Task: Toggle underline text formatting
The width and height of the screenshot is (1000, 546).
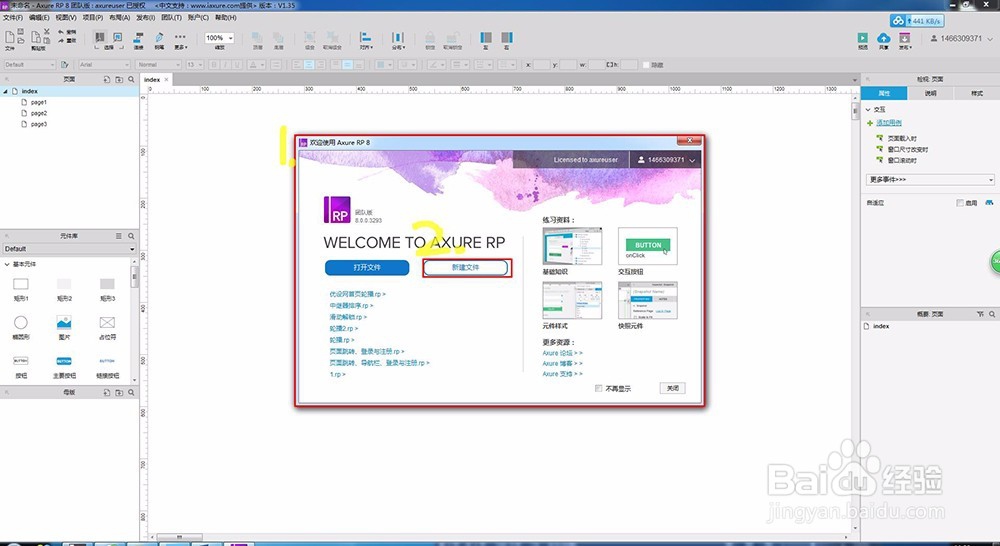Action: pos(237,65)
